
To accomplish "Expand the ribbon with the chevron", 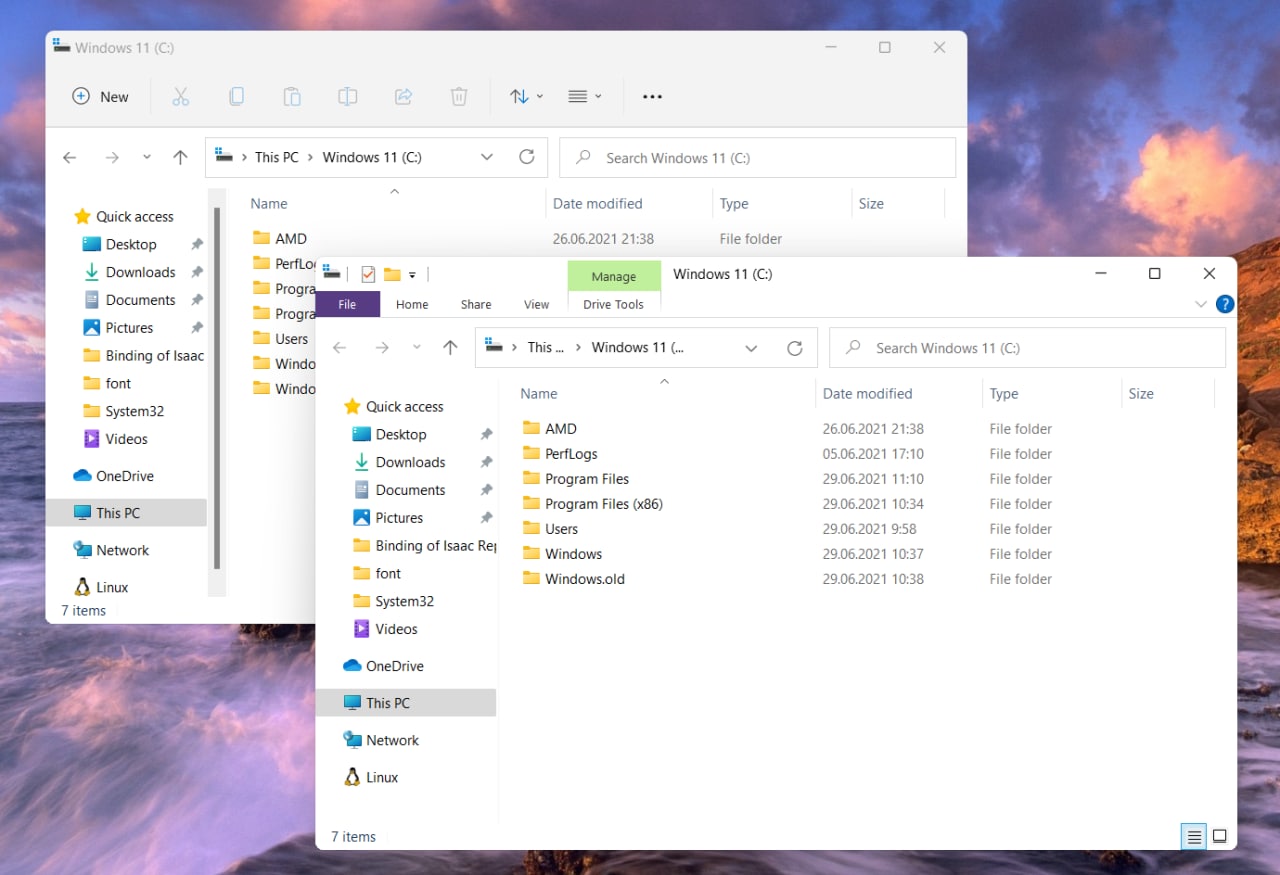I will click(x=1201, y=304).
